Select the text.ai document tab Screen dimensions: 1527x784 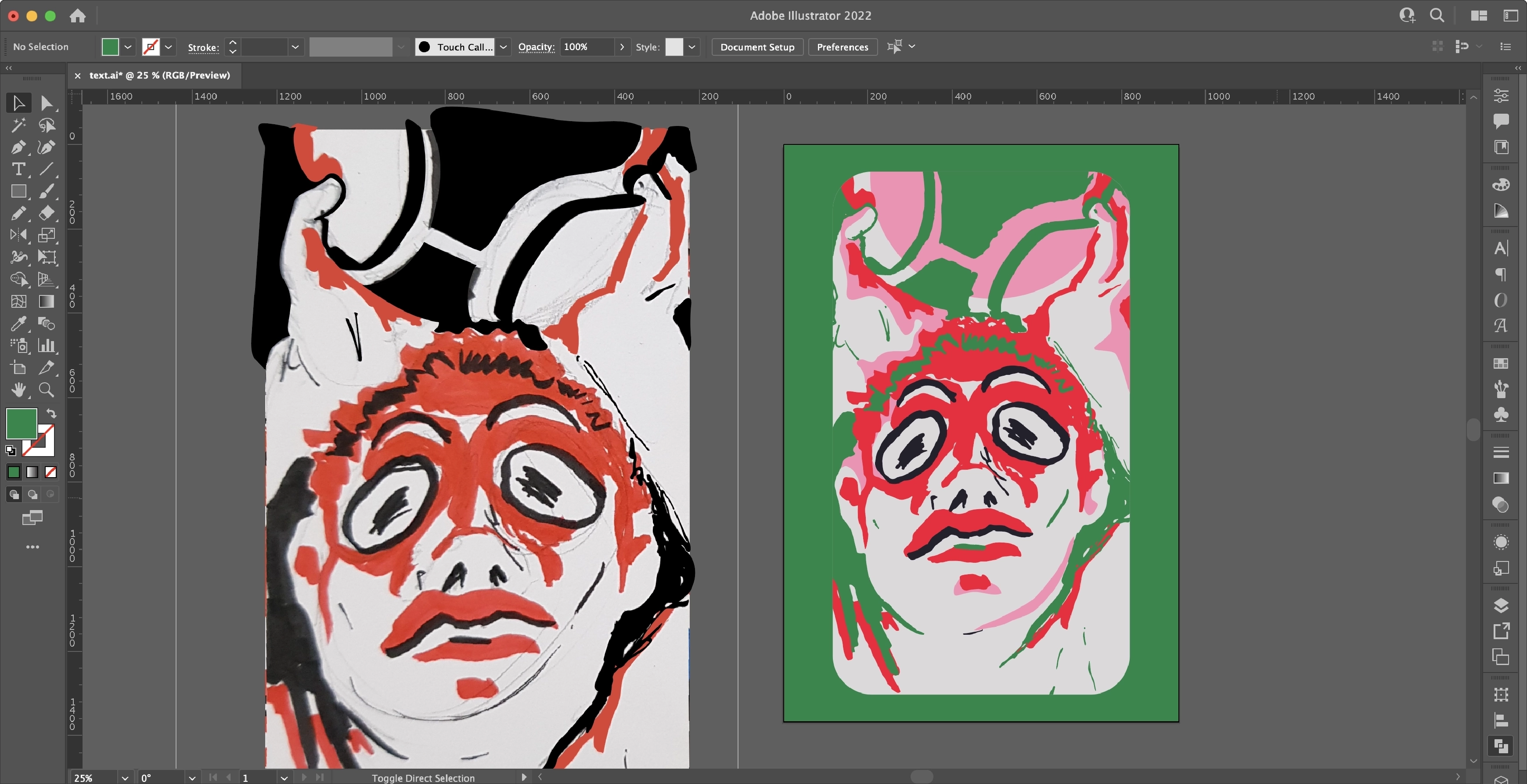[159, 75]
